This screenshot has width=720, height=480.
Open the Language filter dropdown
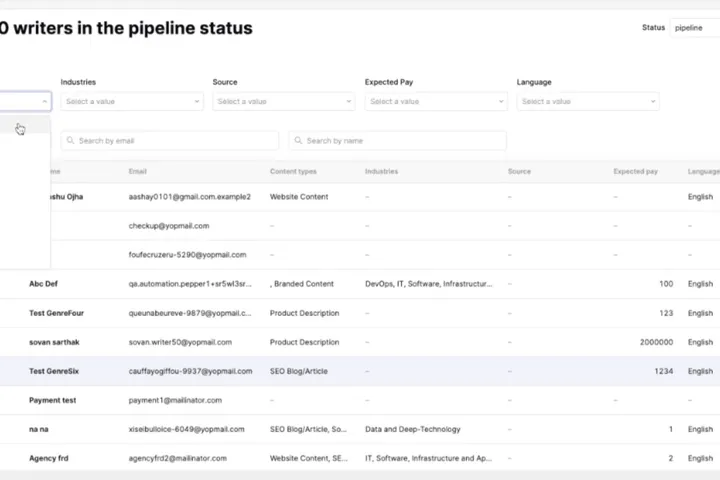(588, 102)
